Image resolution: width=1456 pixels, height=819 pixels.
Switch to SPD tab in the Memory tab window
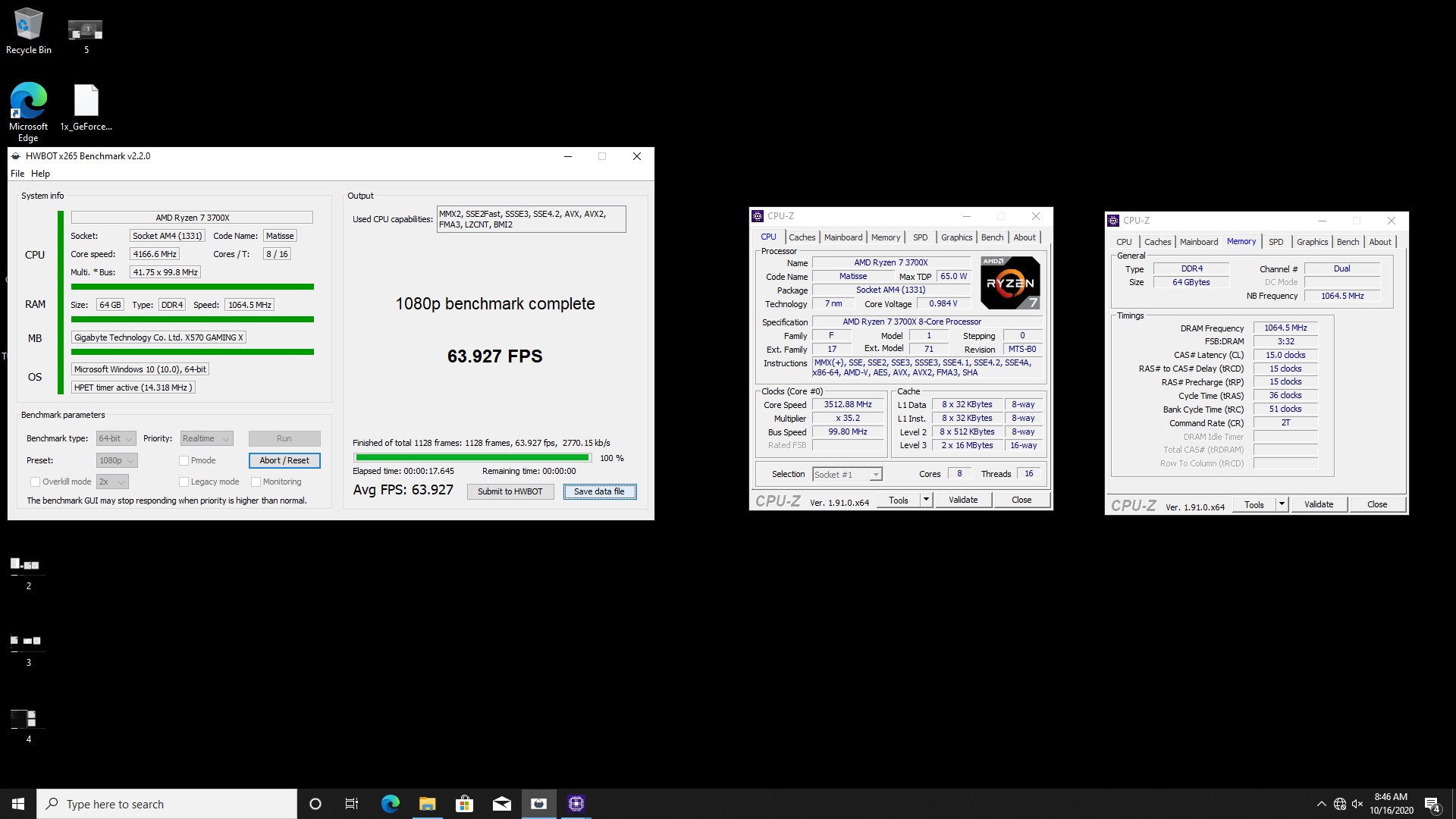coord(1276,242)
